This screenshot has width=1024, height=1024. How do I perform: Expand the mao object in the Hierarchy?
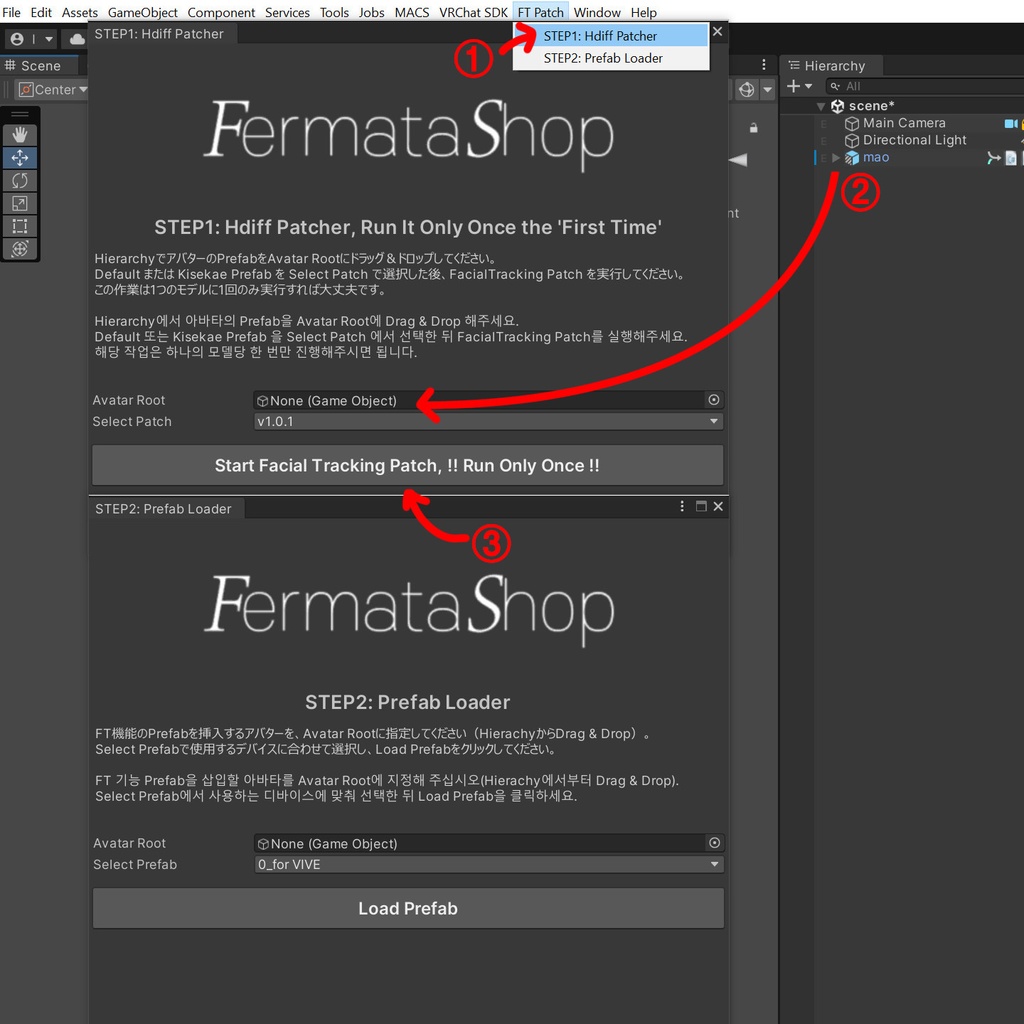point(837,157)
